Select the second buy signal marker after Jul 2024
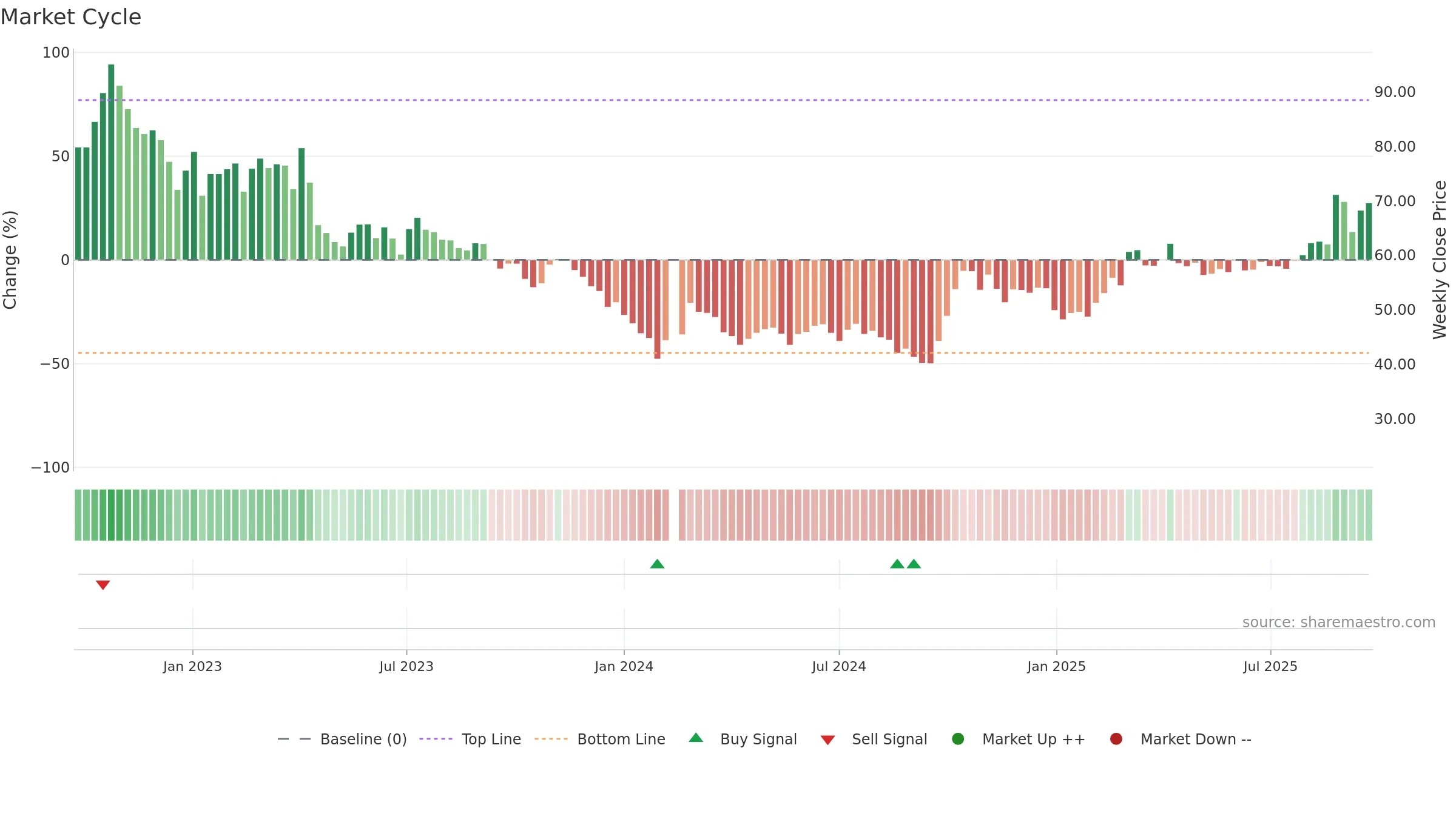1456x819 pixels. 914,564
